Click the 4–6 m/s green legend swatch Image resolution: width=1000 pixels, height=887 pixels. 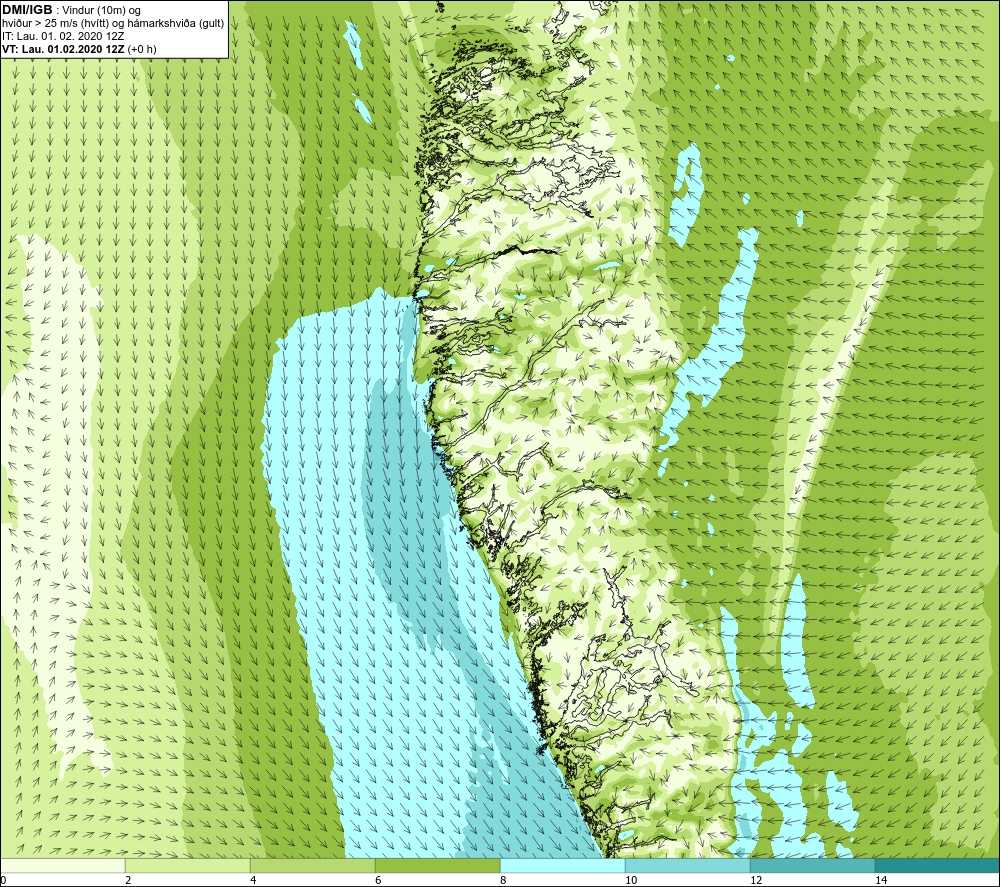[312, 865]
